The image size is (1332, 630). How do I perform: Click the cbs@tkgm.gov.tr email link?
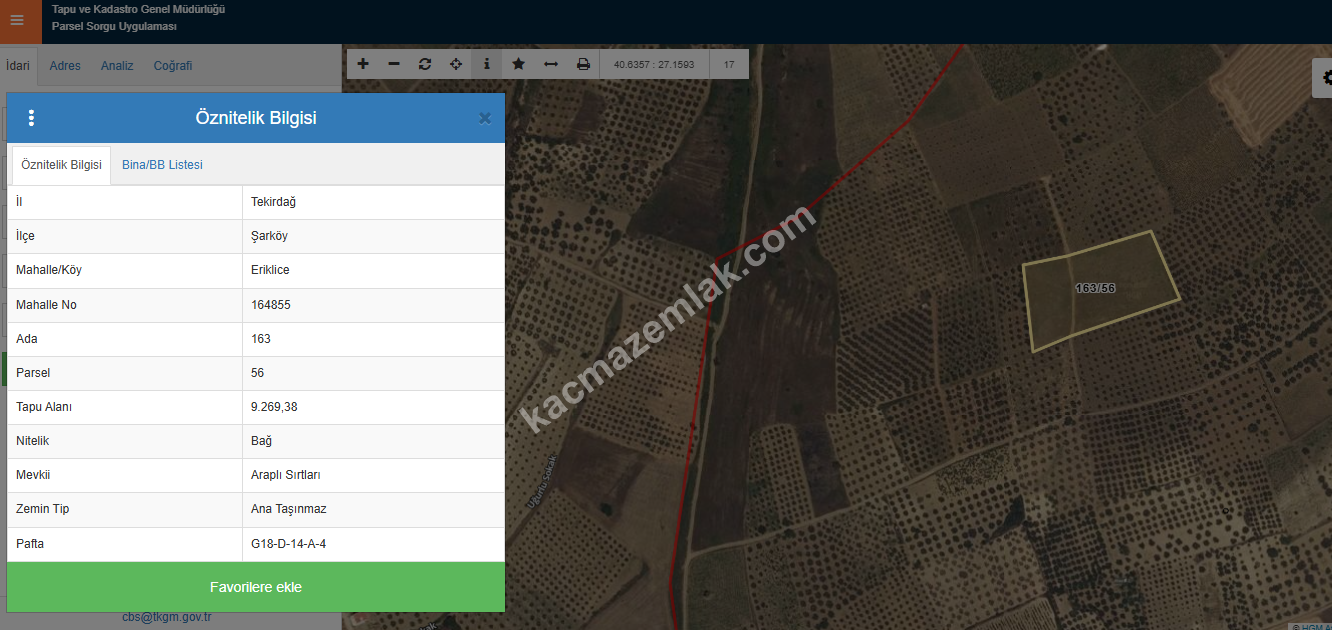[166, 618]
